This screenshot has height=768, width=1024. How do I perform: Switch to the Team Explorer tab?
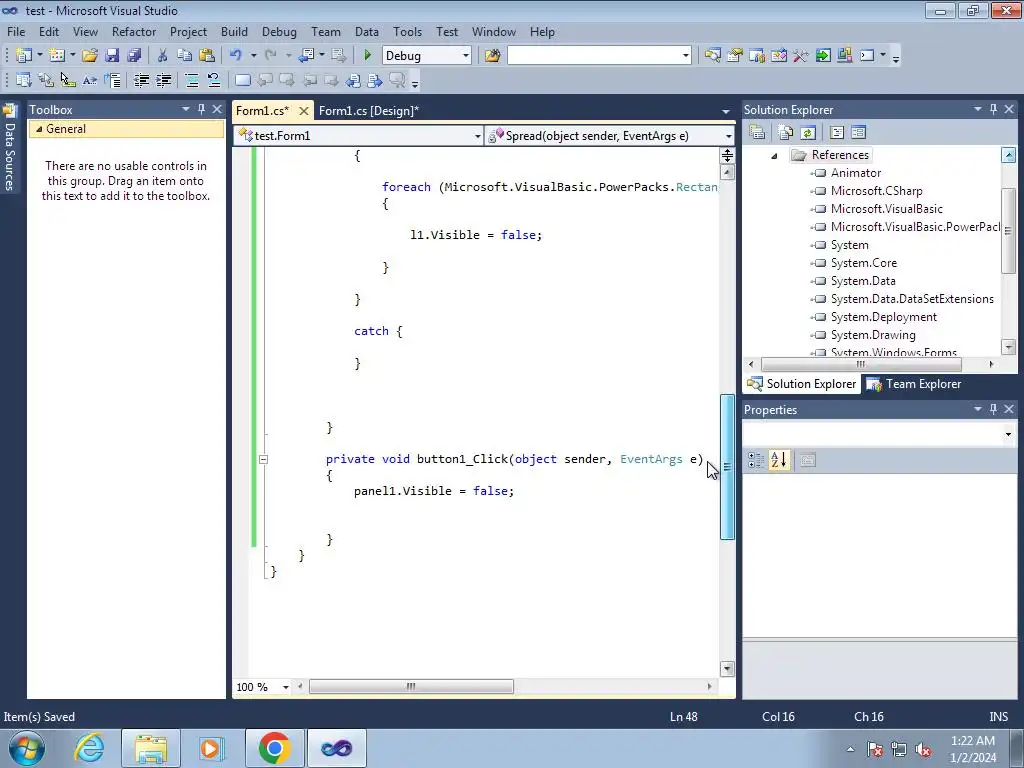(914, 384)
